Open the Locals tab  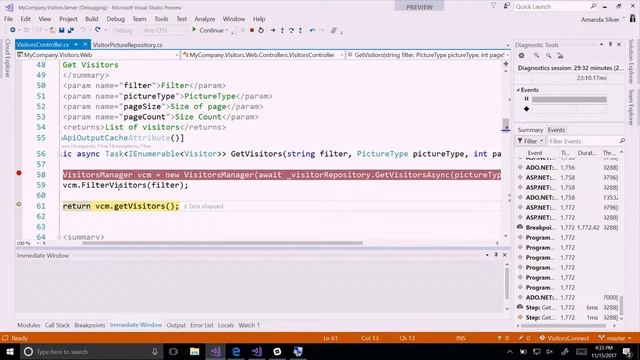226,325
